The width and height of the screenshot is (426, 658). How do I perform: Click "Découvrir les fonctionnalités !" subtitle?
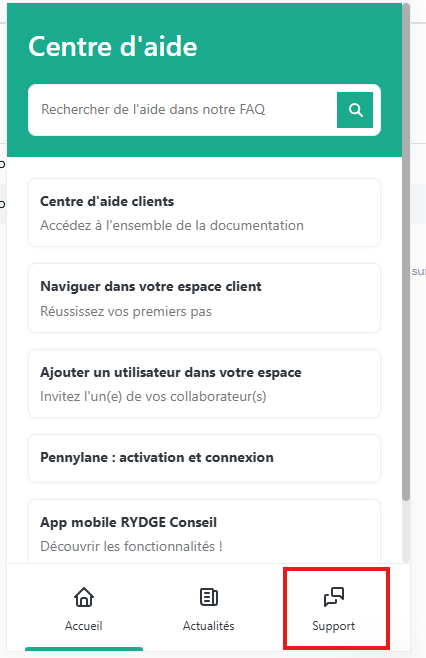pos(131,546)
